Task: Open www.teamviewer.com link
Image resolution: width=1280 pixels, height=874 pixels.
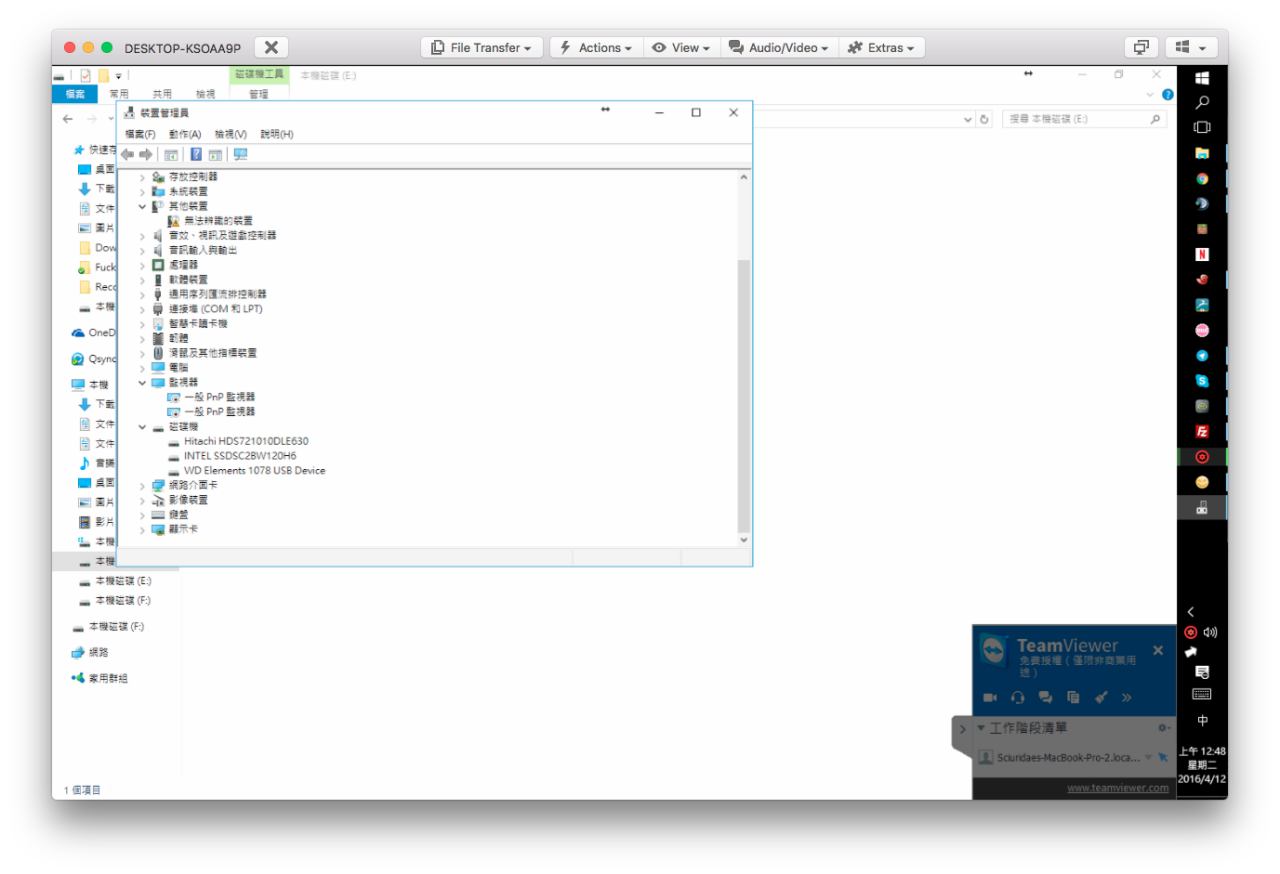Action: coord(1117,787)
